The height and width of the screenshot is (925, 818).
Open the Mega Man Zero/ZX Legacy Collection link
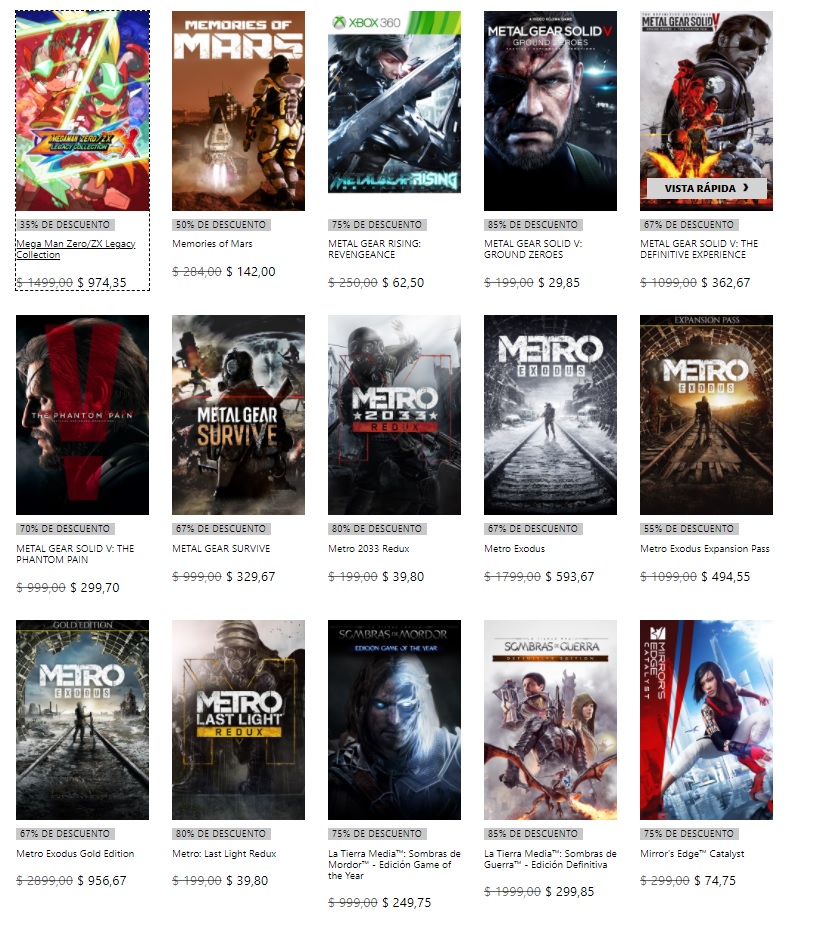(75, 249)
